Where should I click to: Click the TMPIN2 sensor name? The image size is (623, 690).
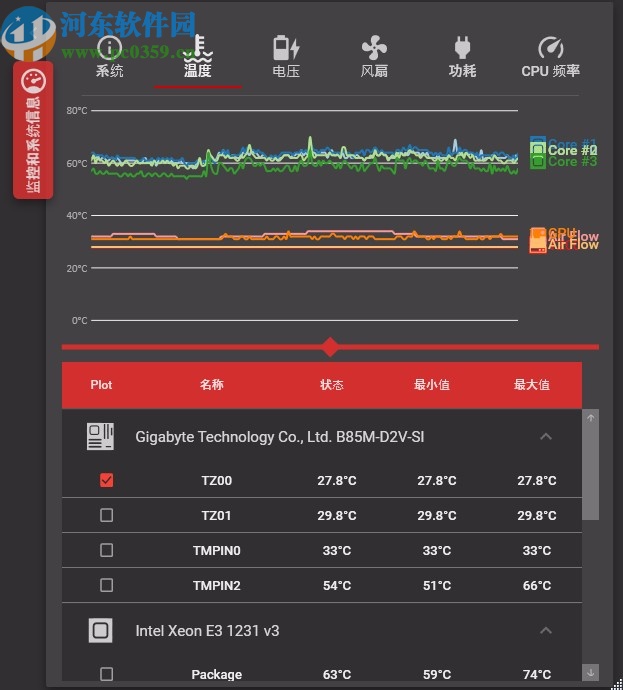coord(216,586)
